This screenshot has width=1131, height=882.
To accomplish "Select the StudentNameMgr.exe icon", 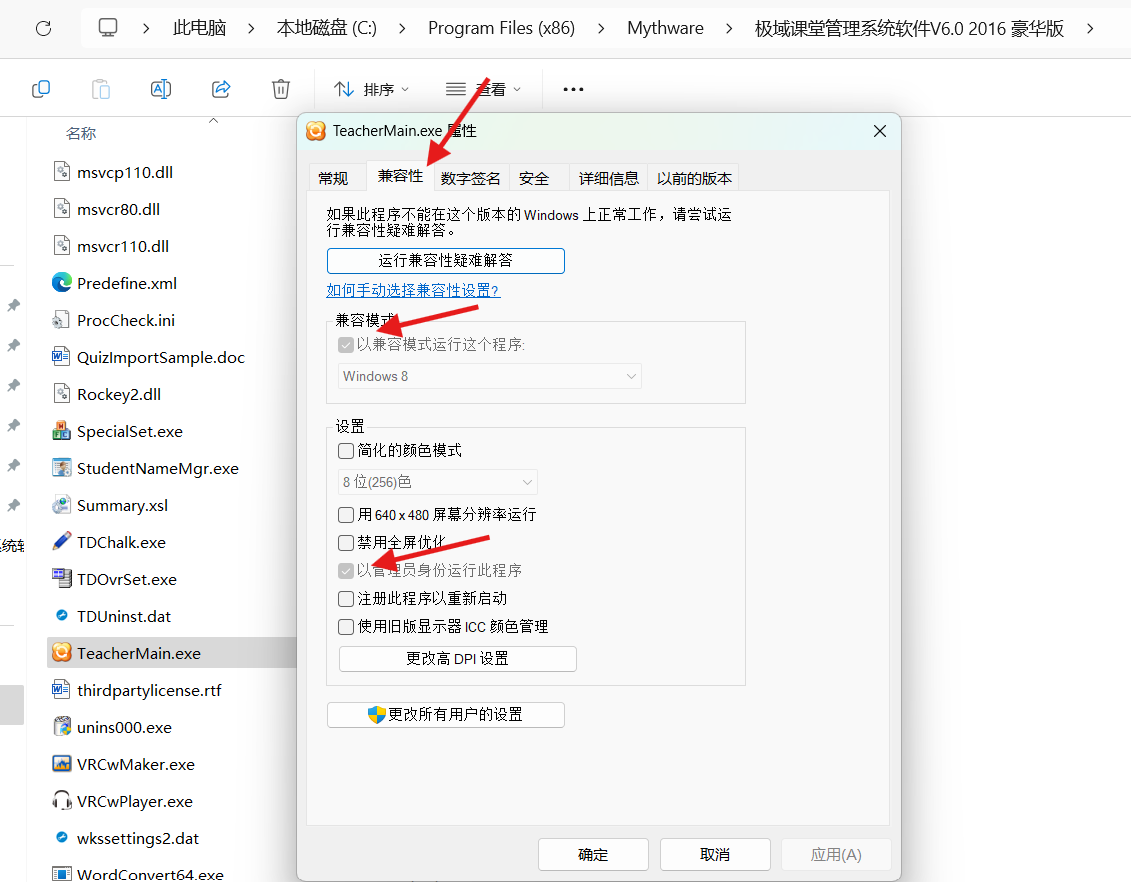I will tap(62, 468).
